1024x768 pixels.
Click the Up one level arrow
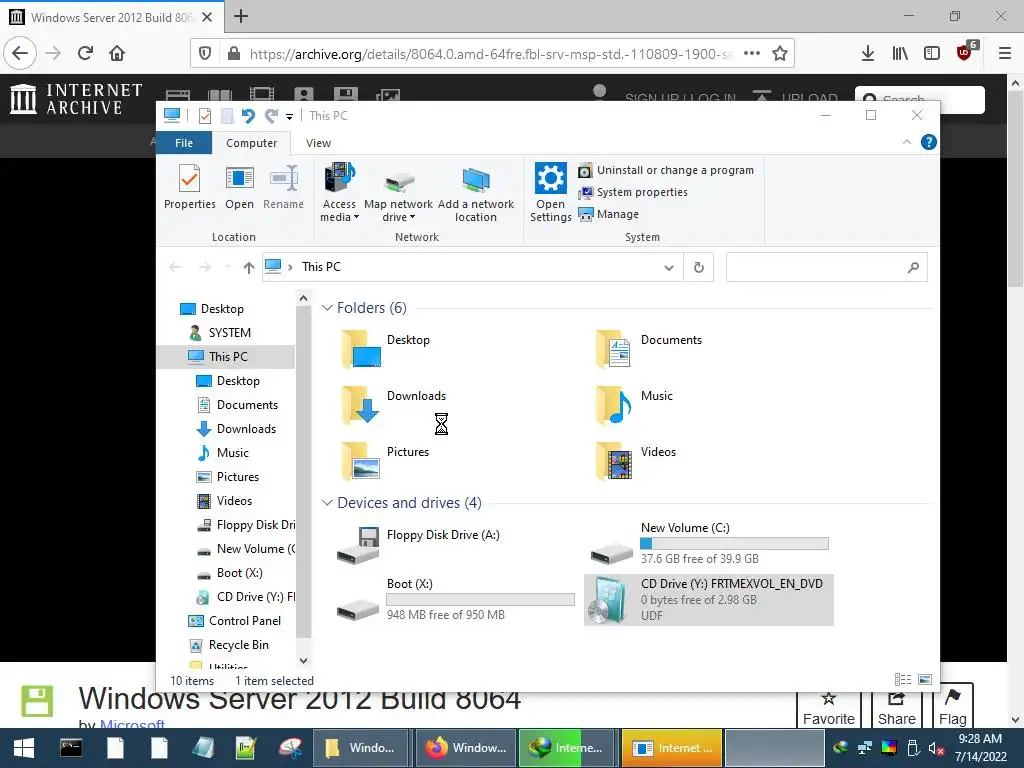coord(248,267)
